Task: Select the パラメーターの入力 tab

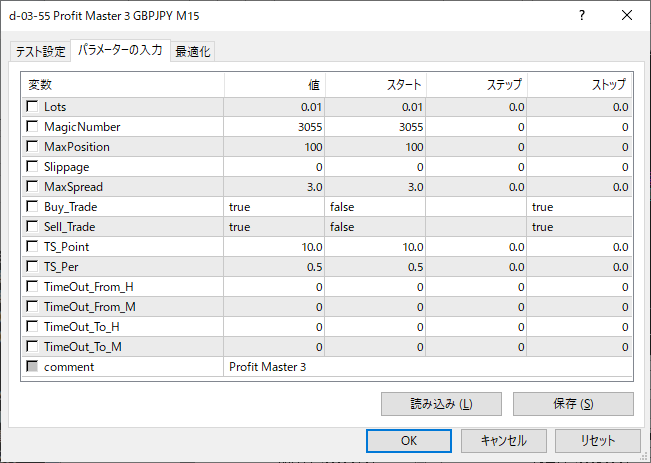Action: [120, 50]
